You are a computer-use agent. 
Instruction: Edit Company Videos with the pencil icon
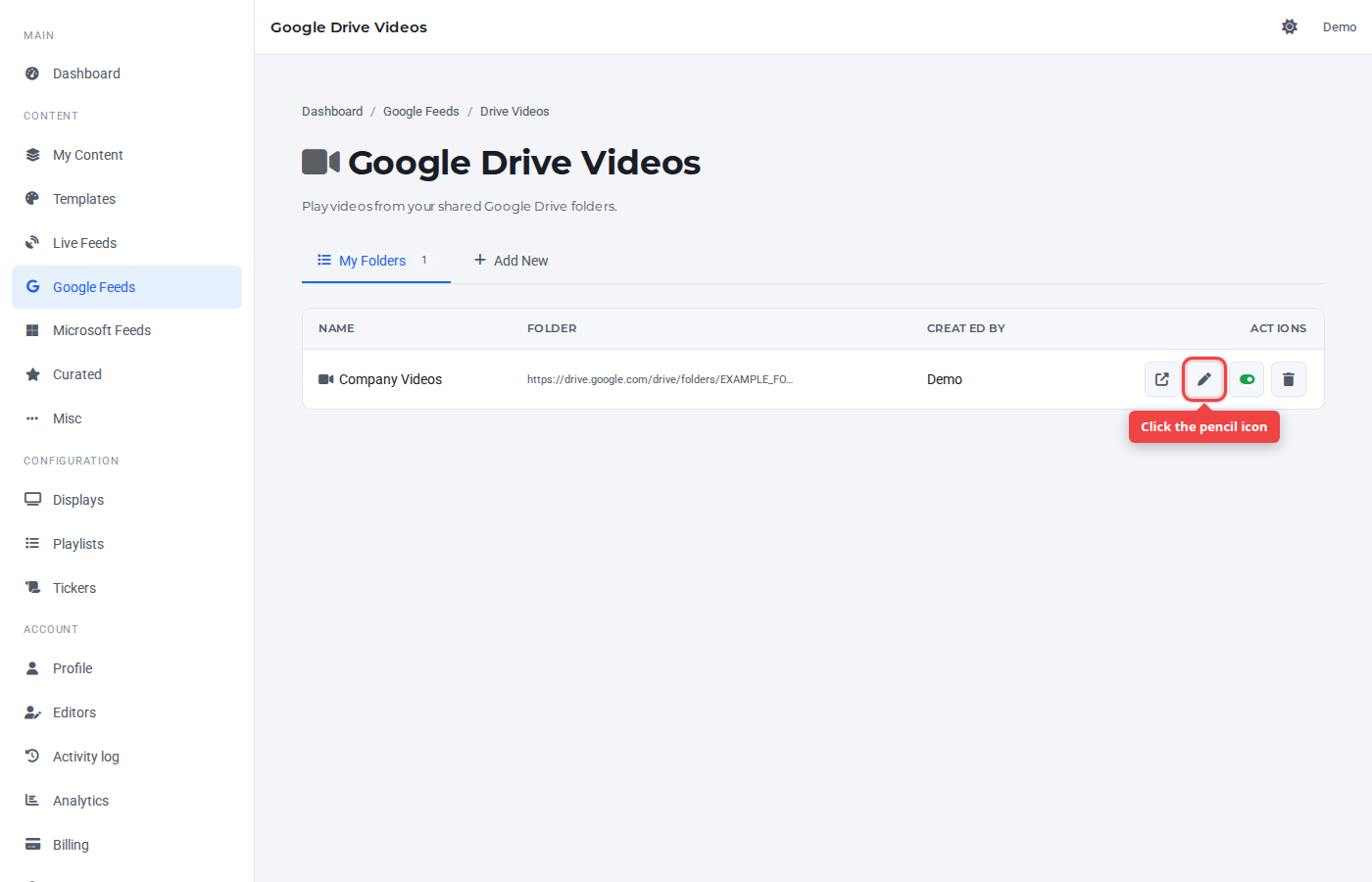point(1204,379)
